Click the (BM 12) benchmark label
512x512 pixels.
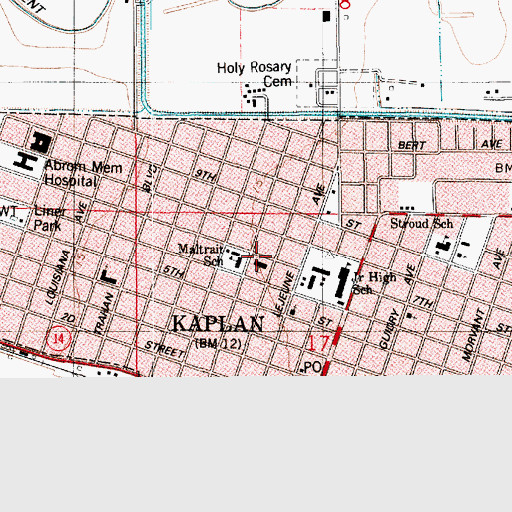coord(218,343)
